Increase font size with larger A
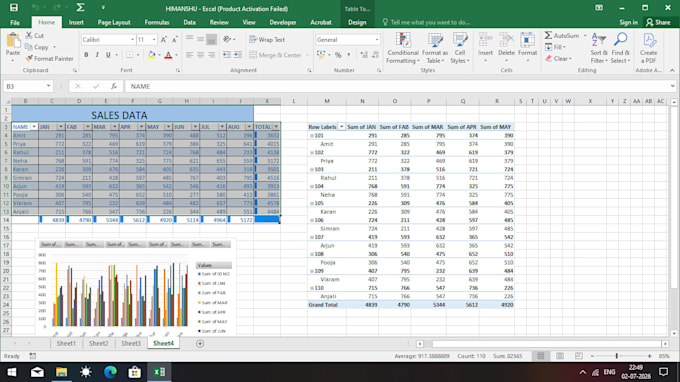Screen dimensions: 680x382 tap(164, 40)
